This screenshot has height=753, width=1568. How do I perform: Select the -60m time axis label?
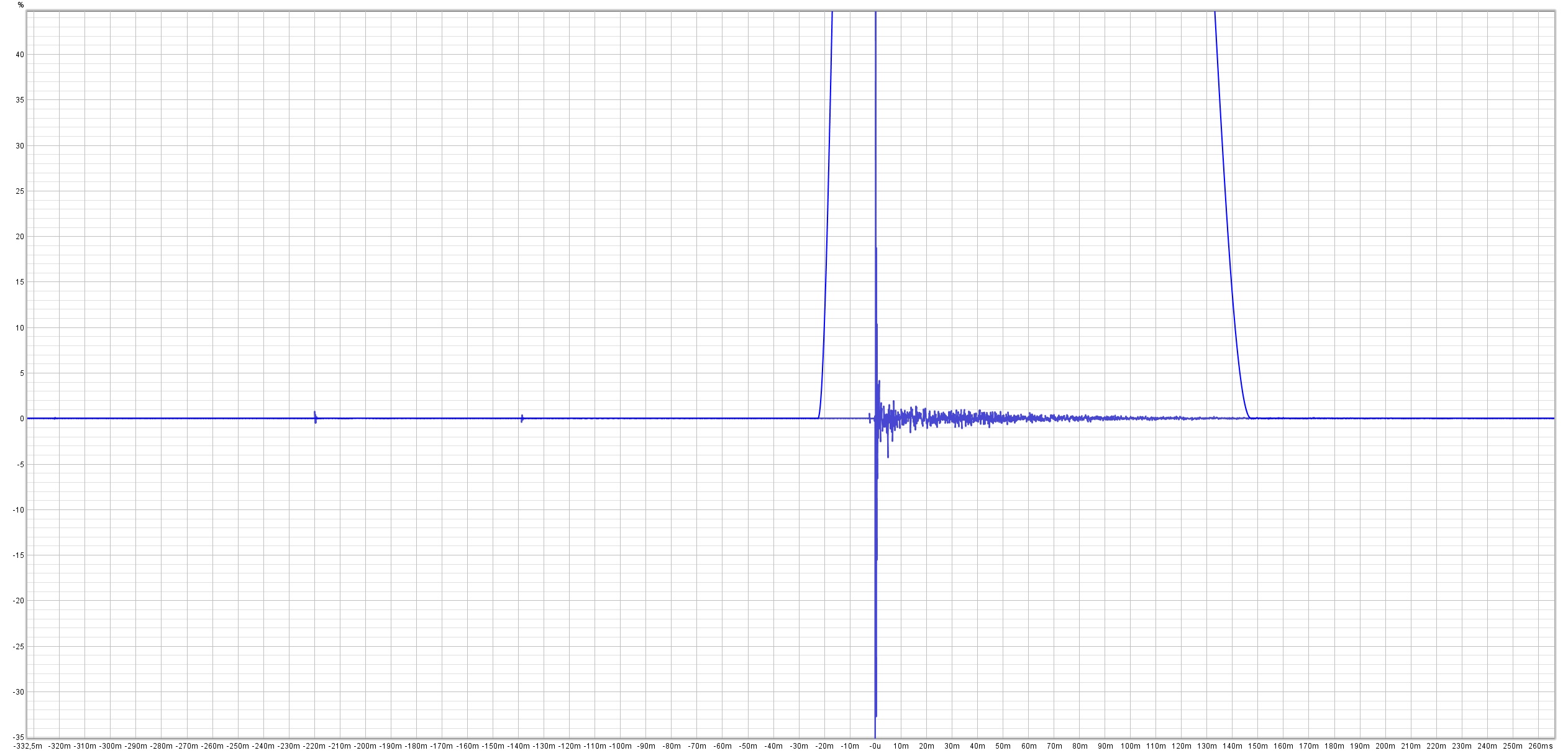pyautogui.click(x=722, y=746)
